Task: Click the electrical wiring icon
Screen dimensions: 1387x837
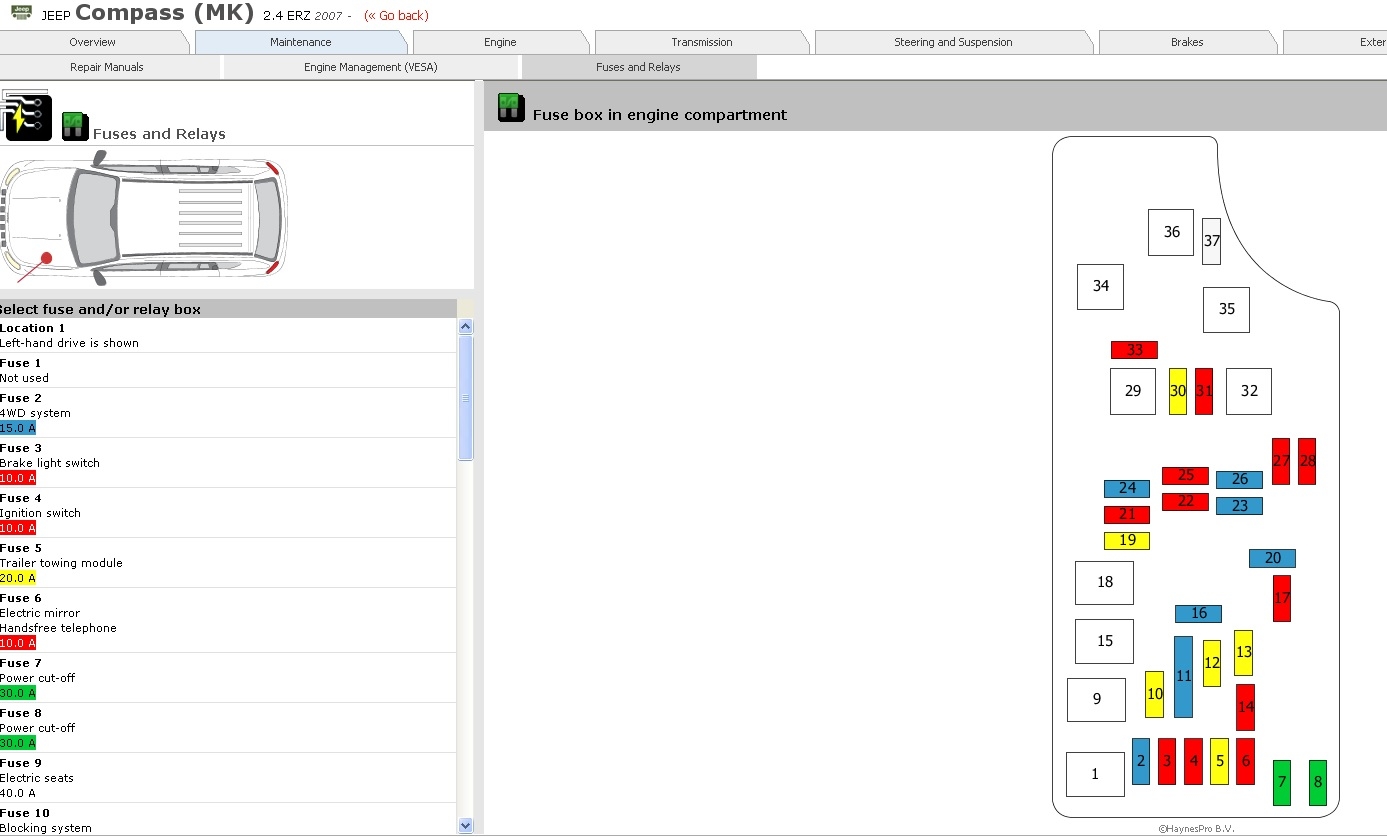Action: pyautogui.click(x=26, y=116)
